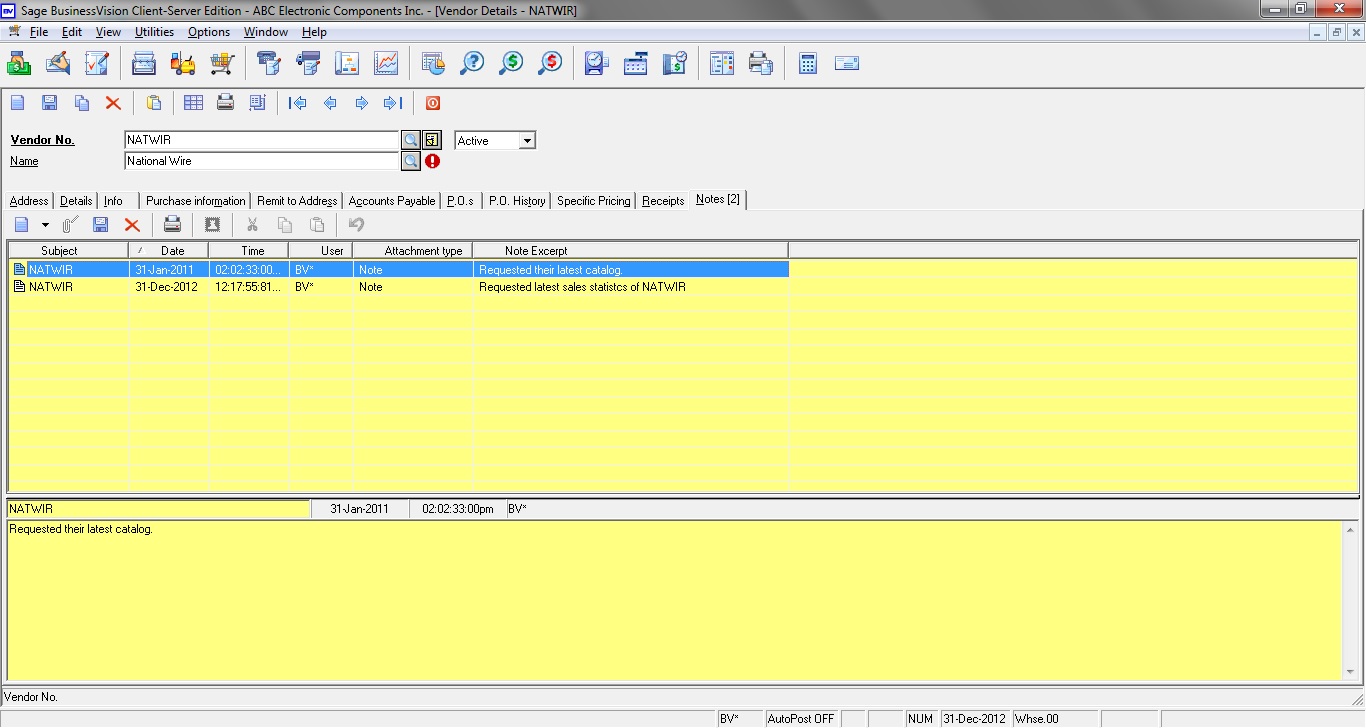Click the magnifier lookup beside Vendor No.
This screenshot has height=728, width=1366.
coord(410,140)
